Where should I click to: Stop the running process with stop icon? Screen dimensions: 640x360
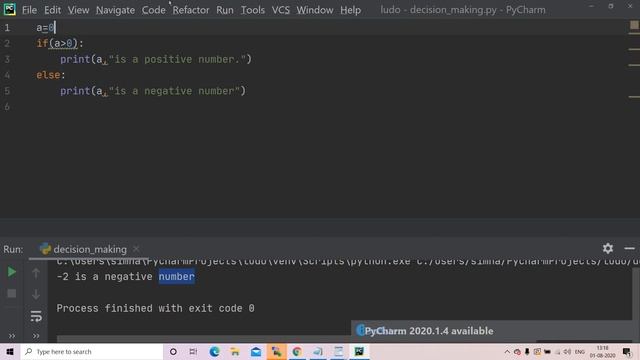11,293
